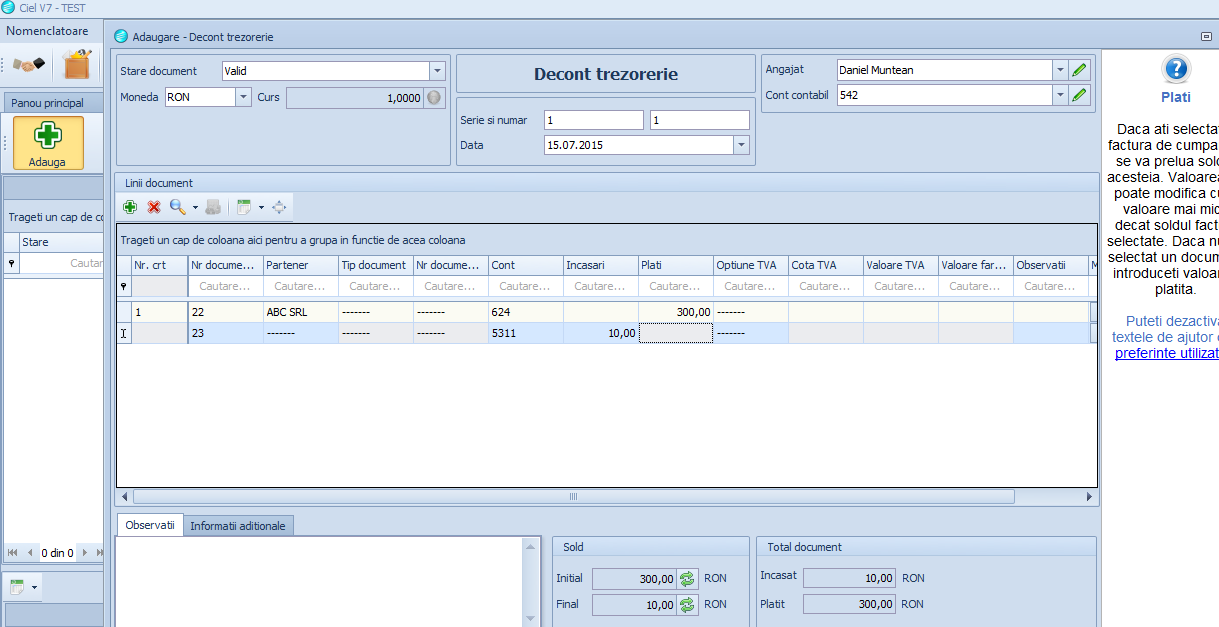Image resolution: width=1219 pixels, height=627 pixels.
Task: Select the Panou principal tab
Action: [x=48, y=103]
